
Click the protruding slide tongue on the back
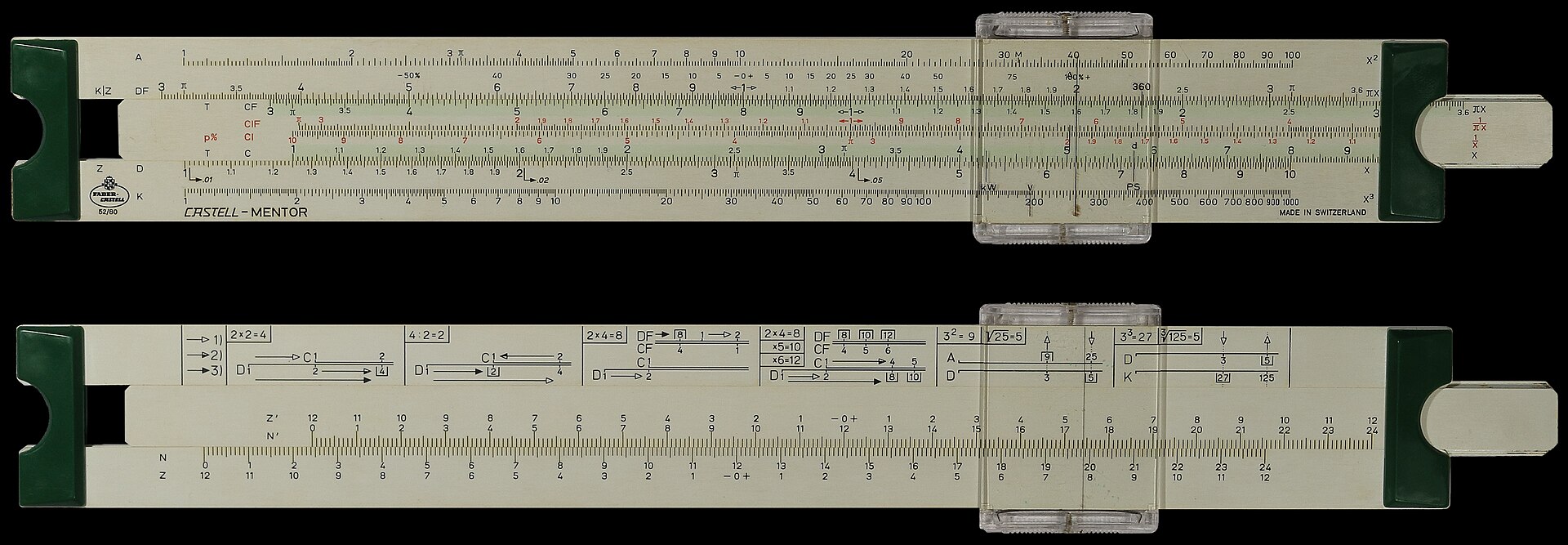(x=1488, y=419)
